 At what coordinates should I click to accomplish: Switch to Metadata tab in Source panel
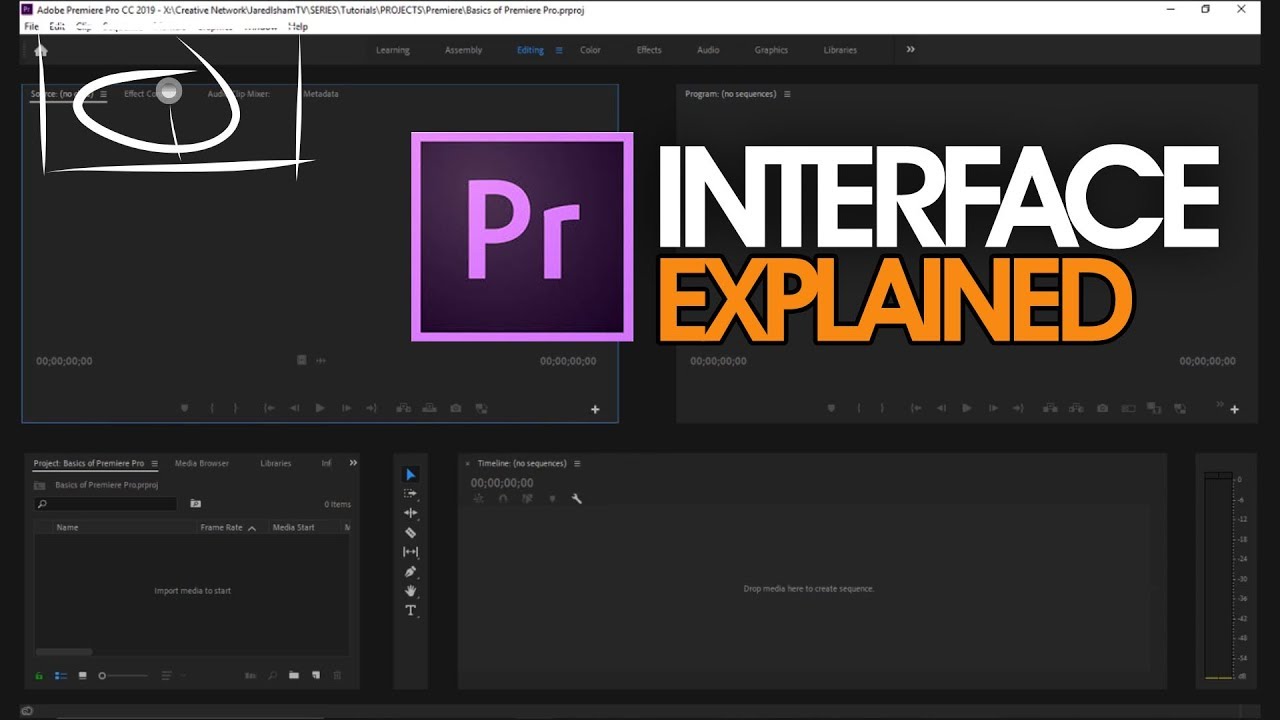[321, 94]
